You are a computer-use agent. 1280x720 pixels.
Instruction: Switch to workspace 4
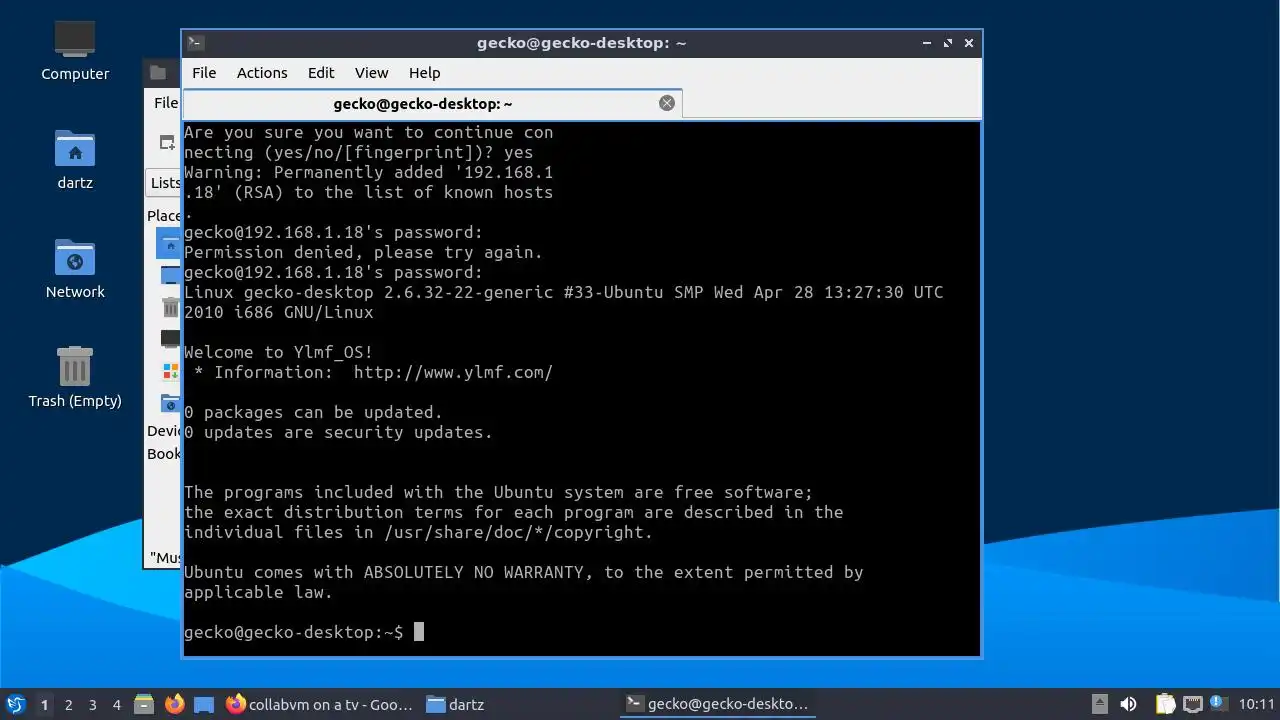[x=116, y=705]
